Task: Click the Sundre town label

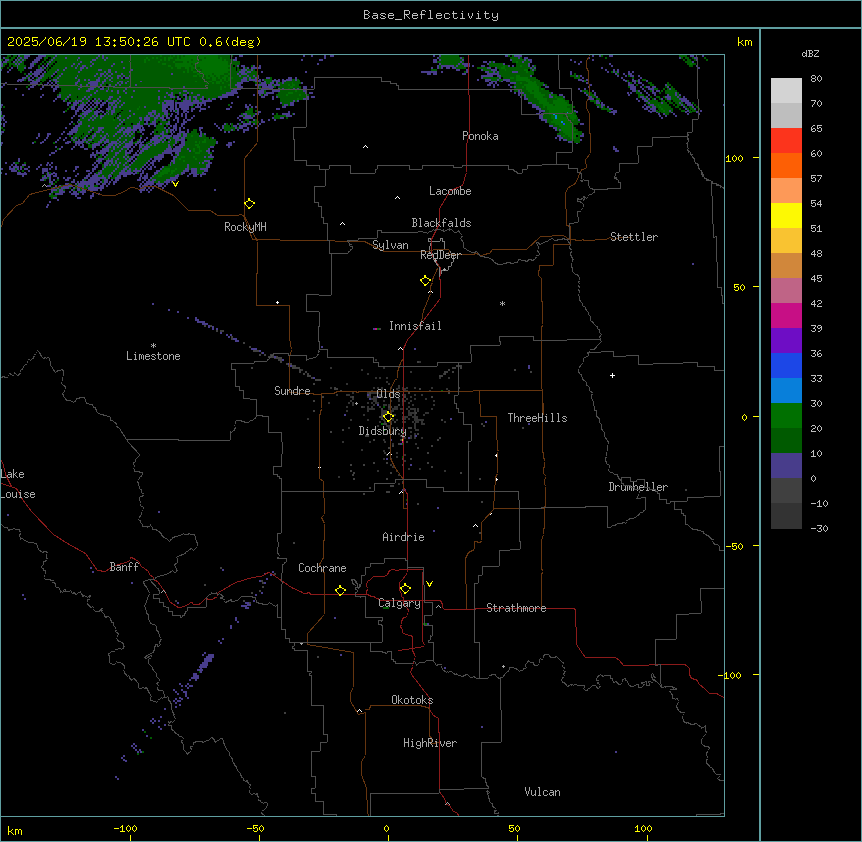Action: [292, 391]
